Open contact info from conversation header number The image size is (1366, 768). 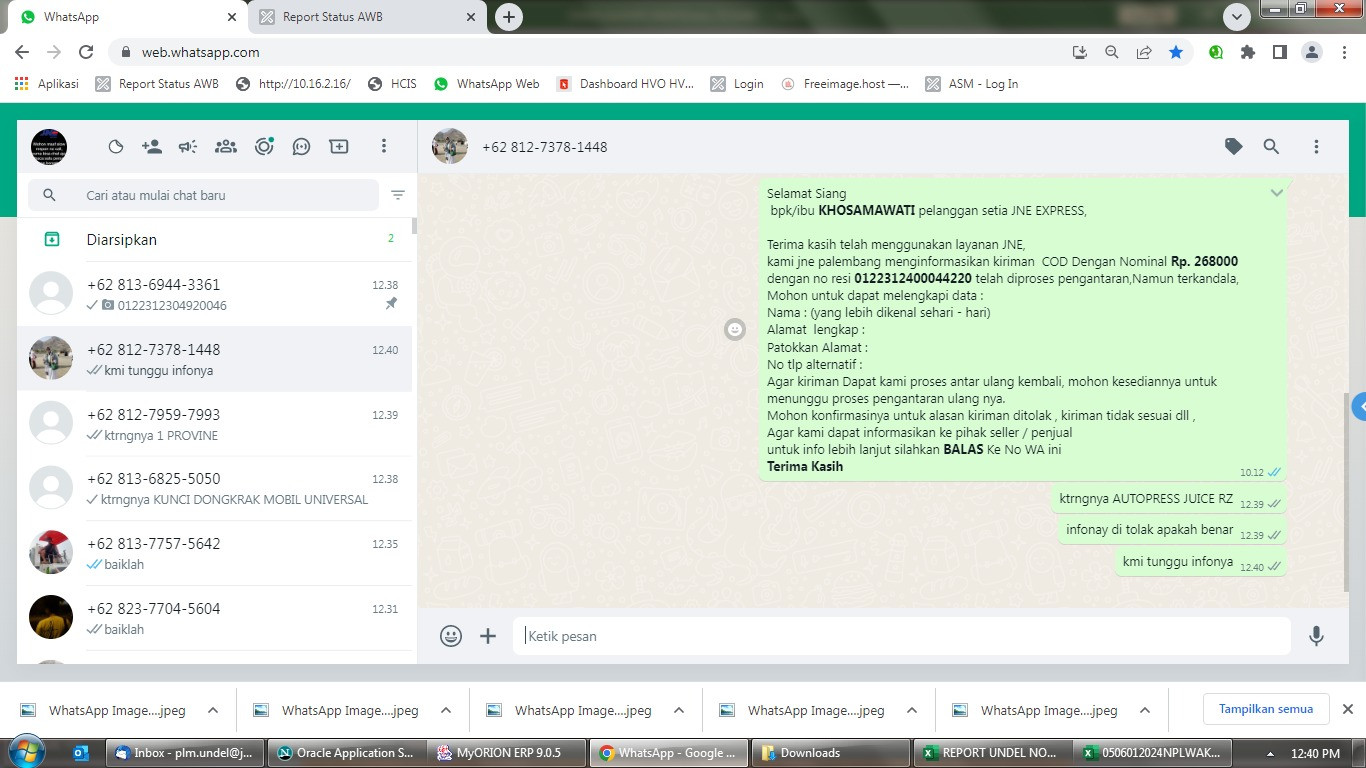point(545,147)
